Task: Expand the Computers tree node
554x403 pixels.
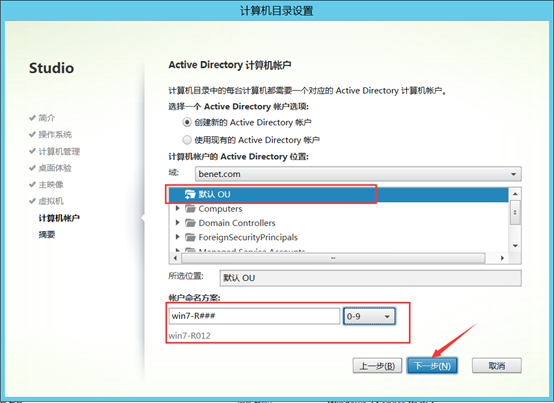Action: (x=178, y=208)
